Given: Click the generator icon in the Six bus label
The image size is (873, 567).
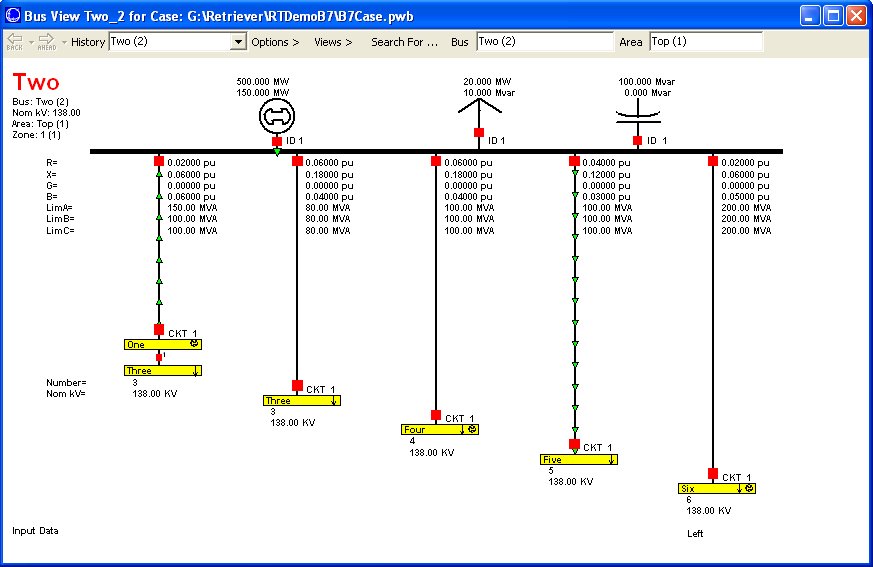Looking at the screenshot, I should pyautogui.click(x=749, y=489).
